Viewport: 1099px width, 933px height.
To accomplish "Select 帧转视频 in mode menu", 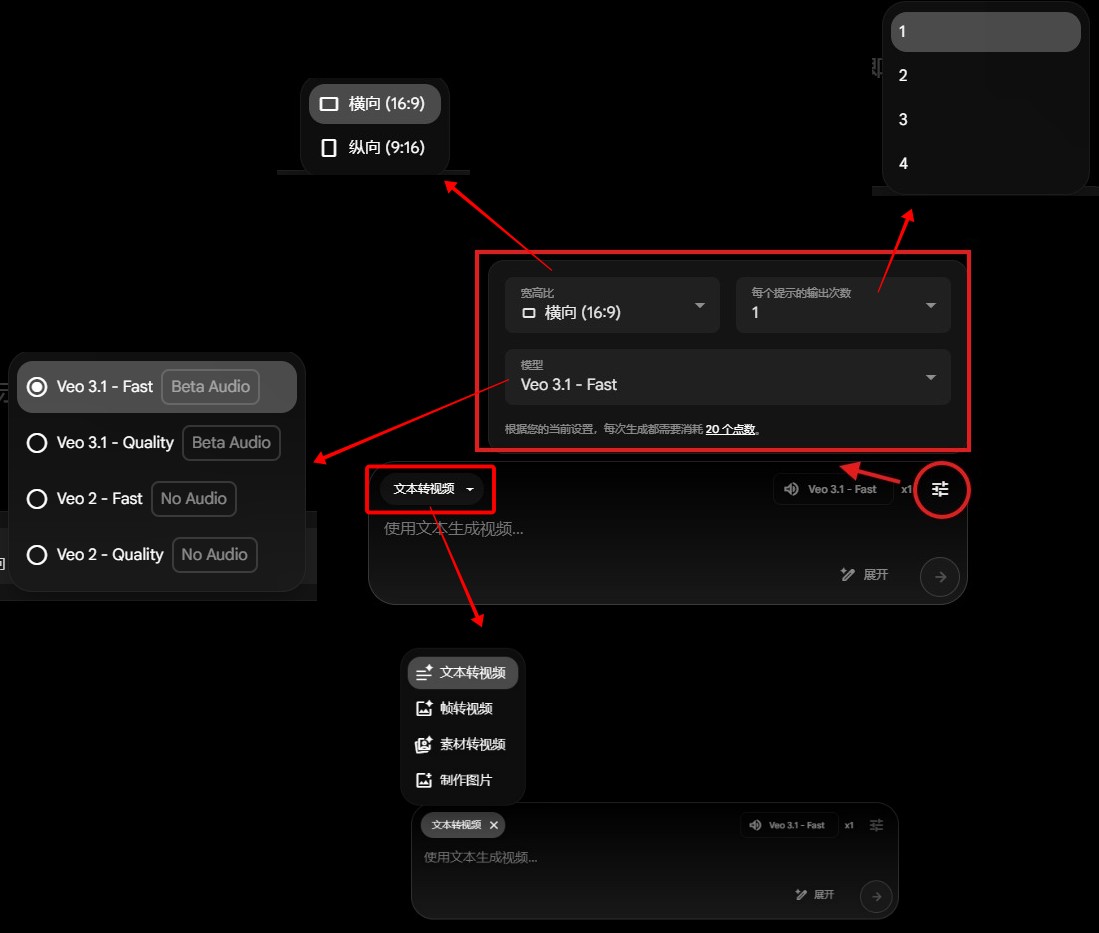I will coord(463,709).
